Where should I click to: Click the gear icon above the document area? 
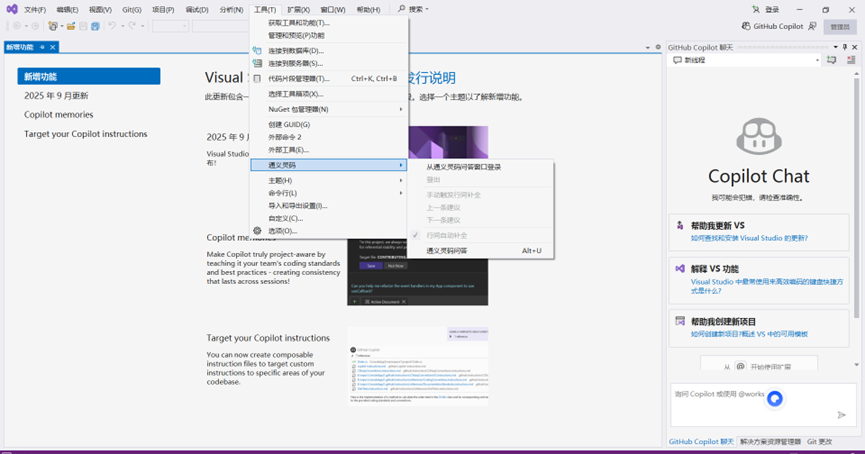pyautogui.click(x=658, y=47)
